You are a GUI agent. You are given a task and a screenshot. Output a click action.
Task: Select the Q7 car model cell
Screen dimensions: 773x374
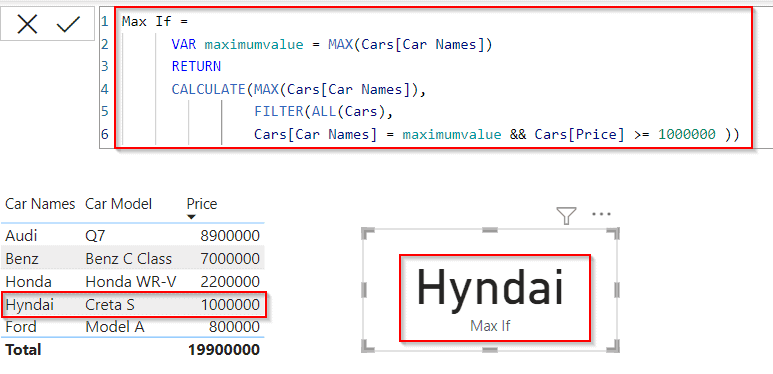click(x=95, y=236)
